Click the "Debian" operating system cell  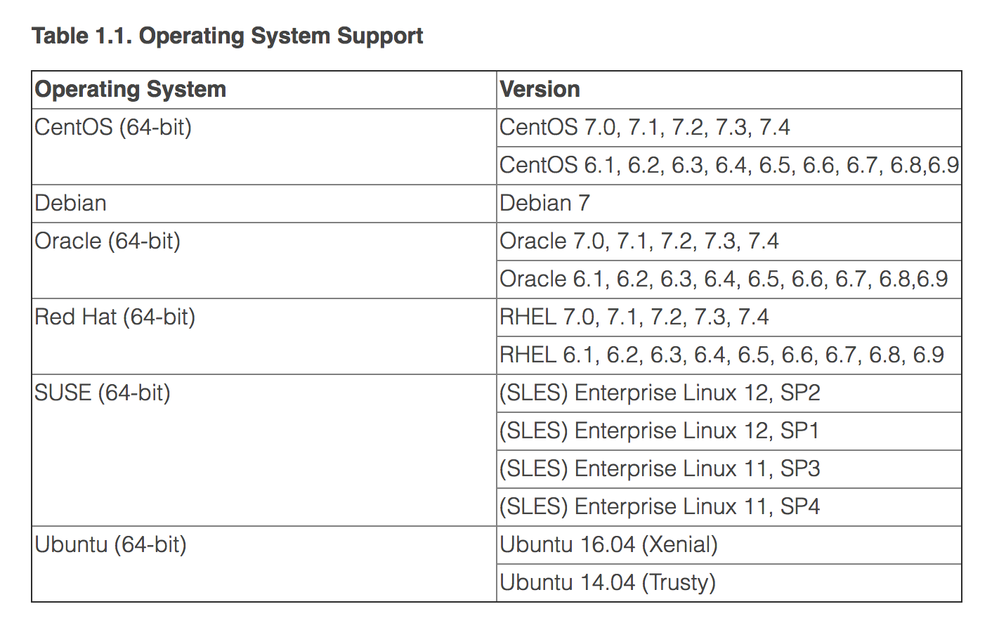tap(71, 203)
